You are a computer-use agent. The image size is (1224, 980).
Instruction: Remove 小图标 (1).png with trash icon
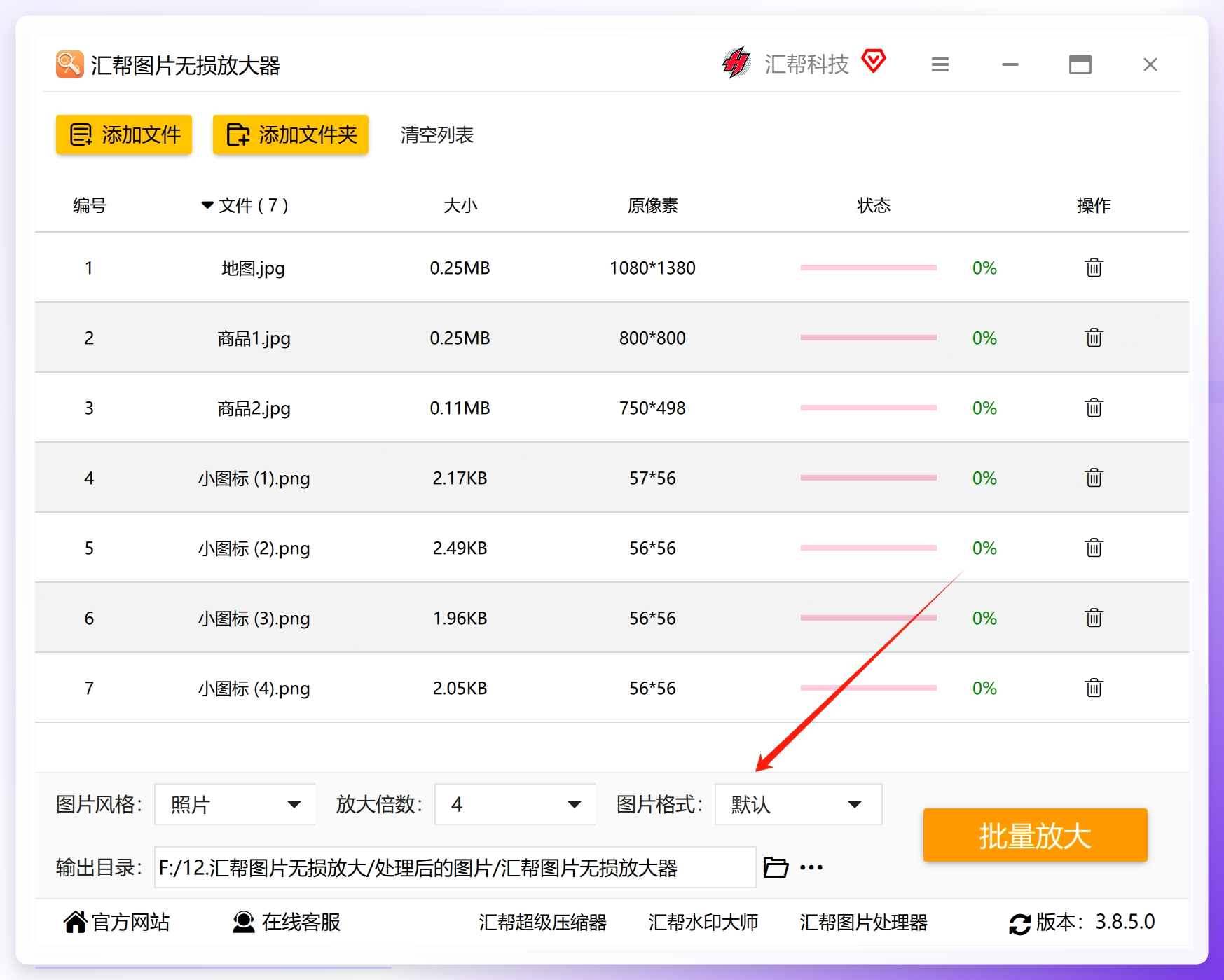point(1094,478)
